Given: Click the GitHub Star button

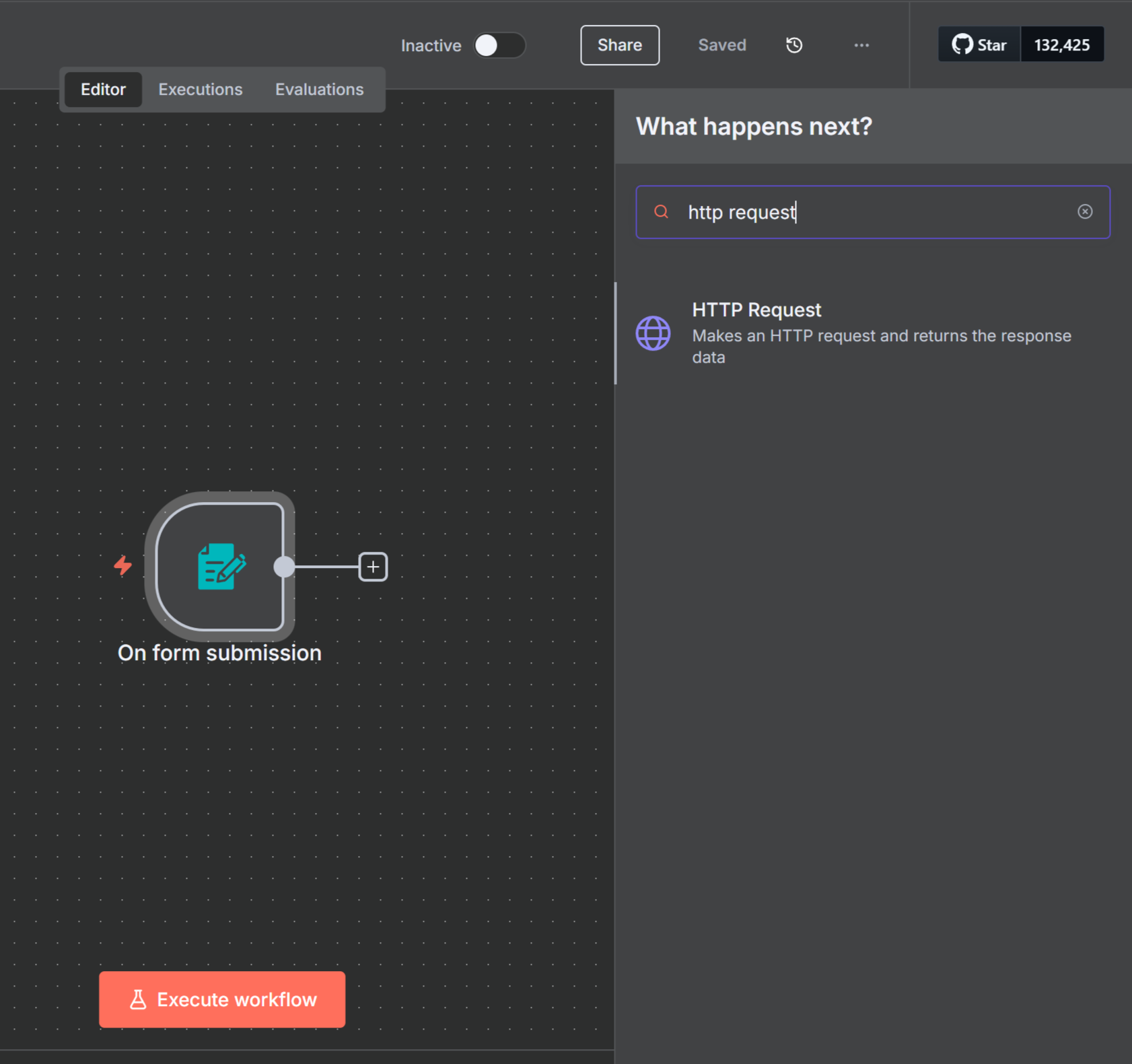Looking at the screenshot, I should [x=979, y=45].
